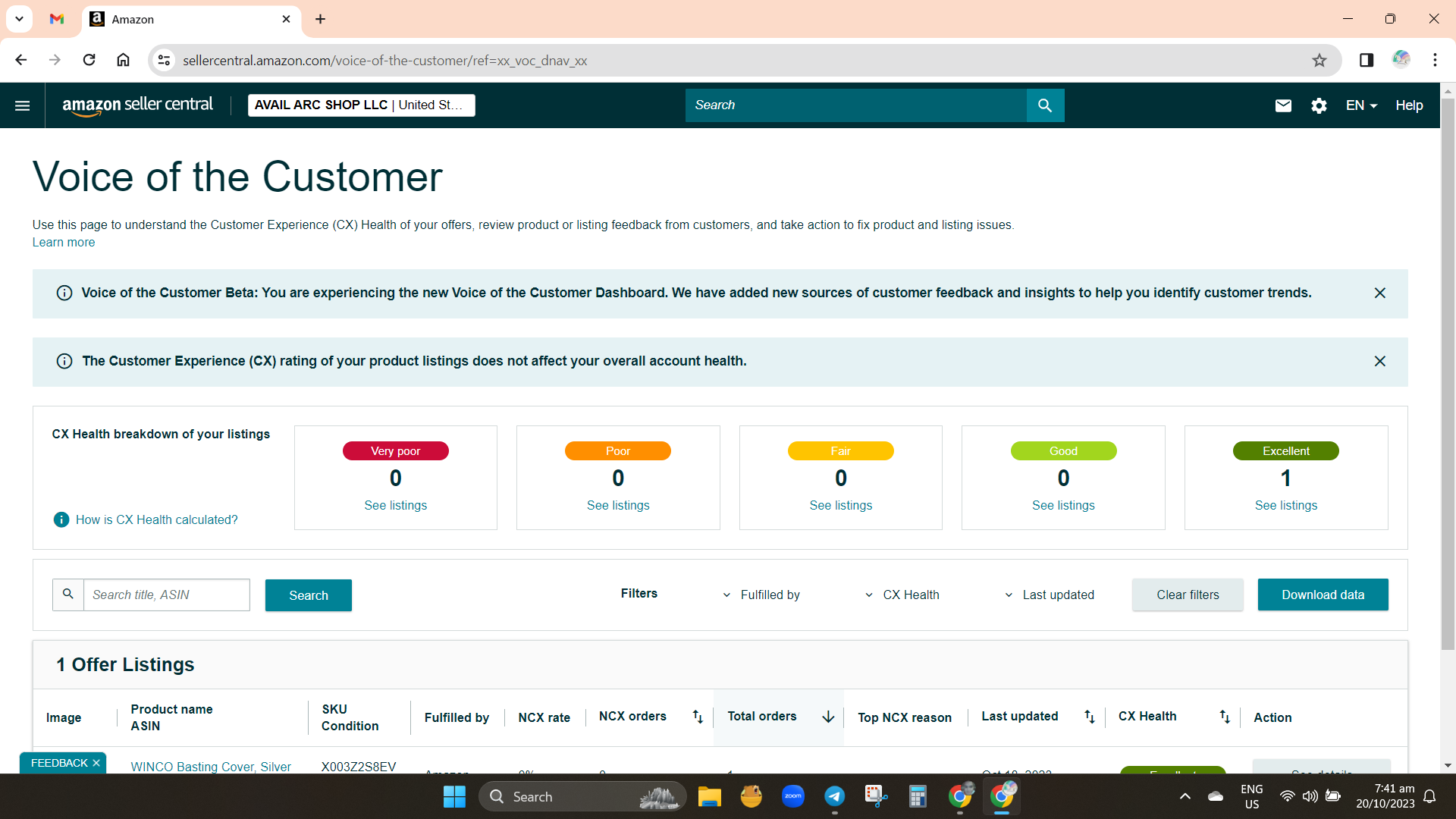
Task: Open the messages envelope icon
Action: pos(1283,105)
